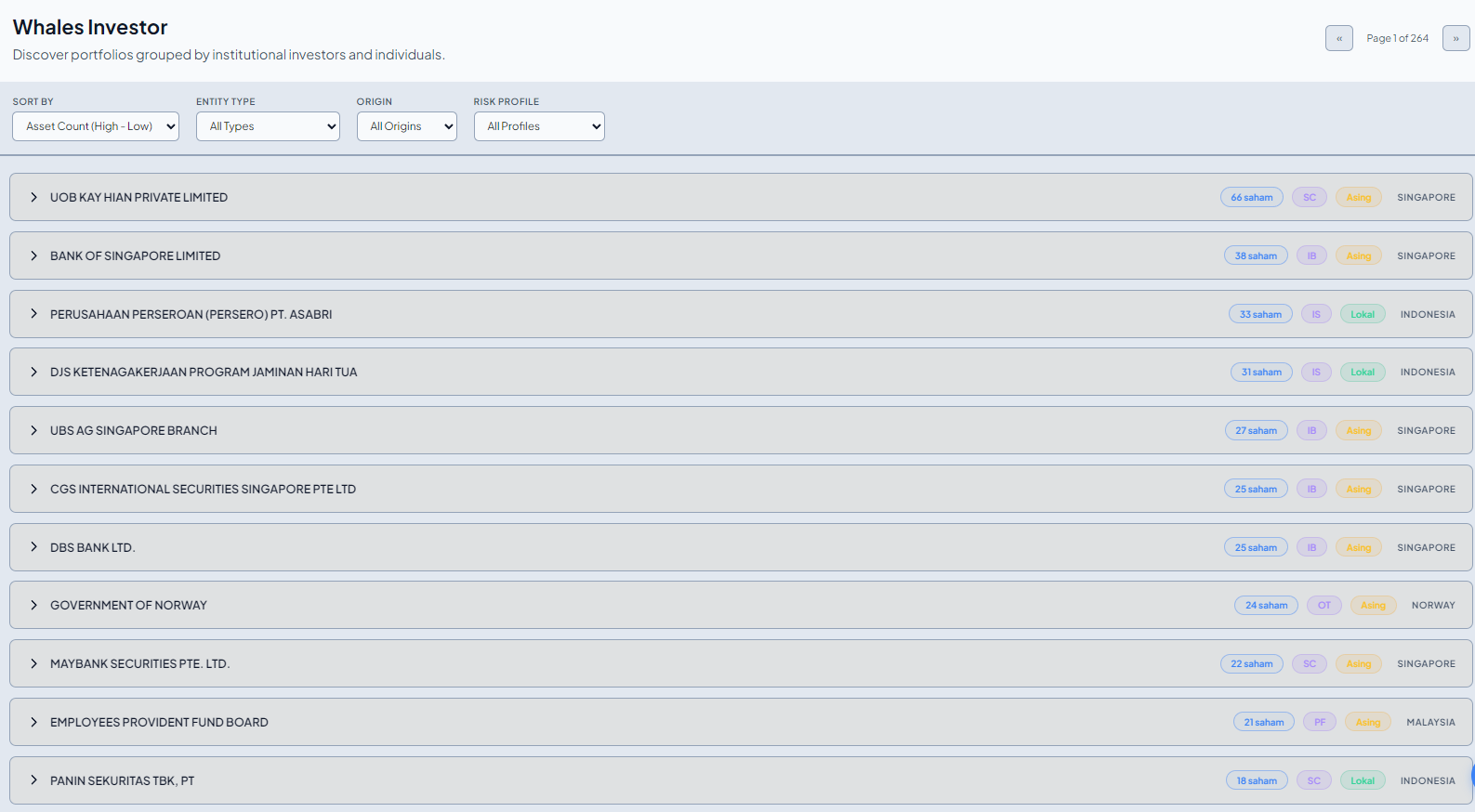Click the PF badge on Employees Provident Fund
Image resolution: width=1475 pixels, height=812 pixels.
tap(1320, 722)
